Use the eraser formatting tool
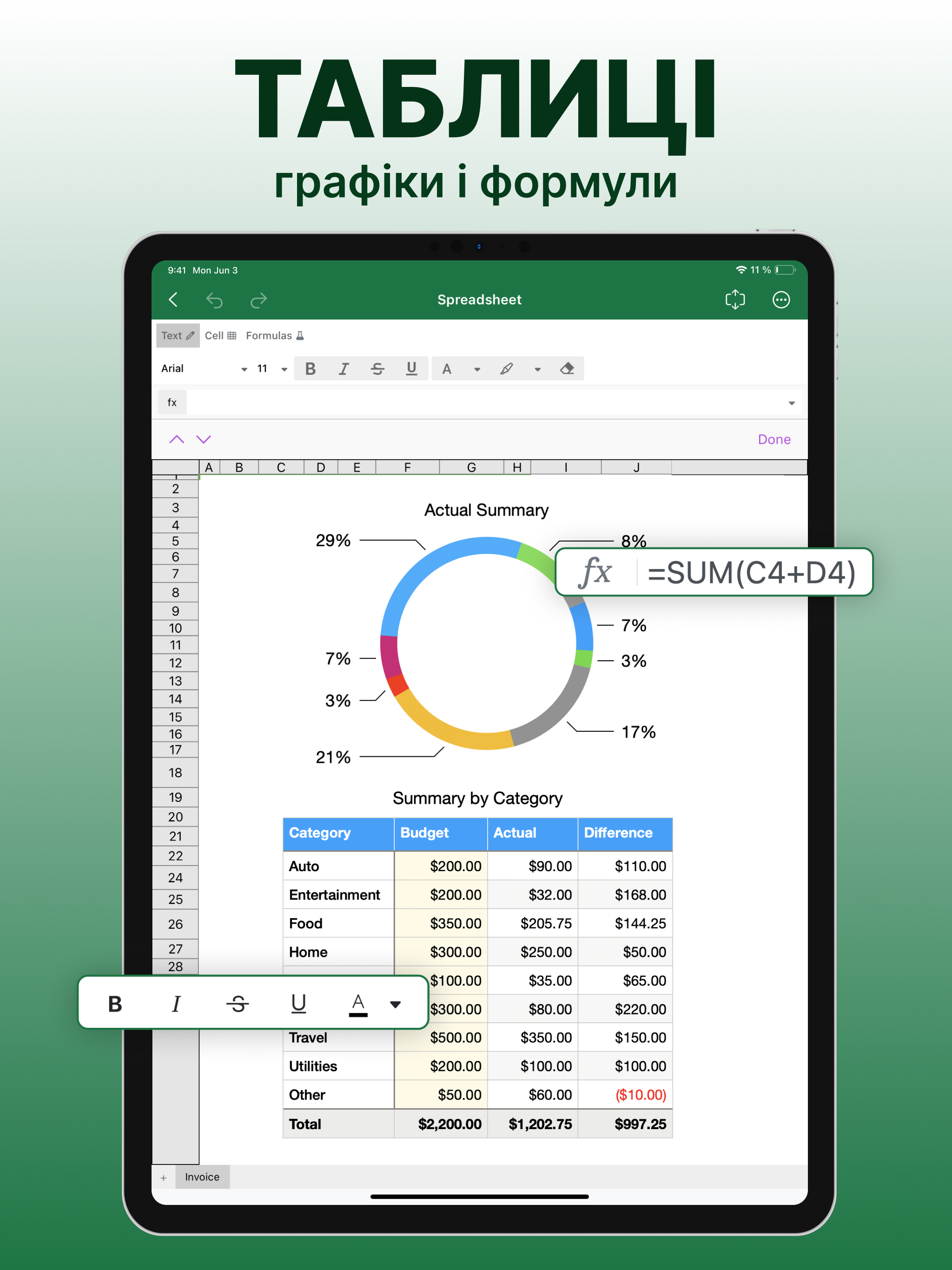 point(567,369)
